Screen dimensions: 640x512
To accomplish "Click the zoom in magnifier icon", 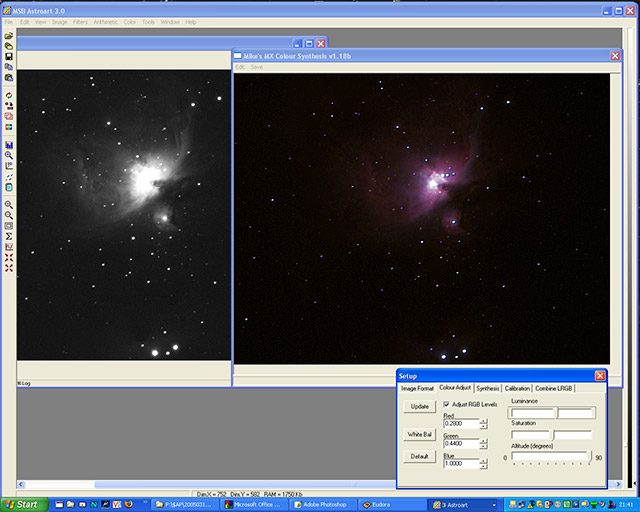I will (9, 204).
